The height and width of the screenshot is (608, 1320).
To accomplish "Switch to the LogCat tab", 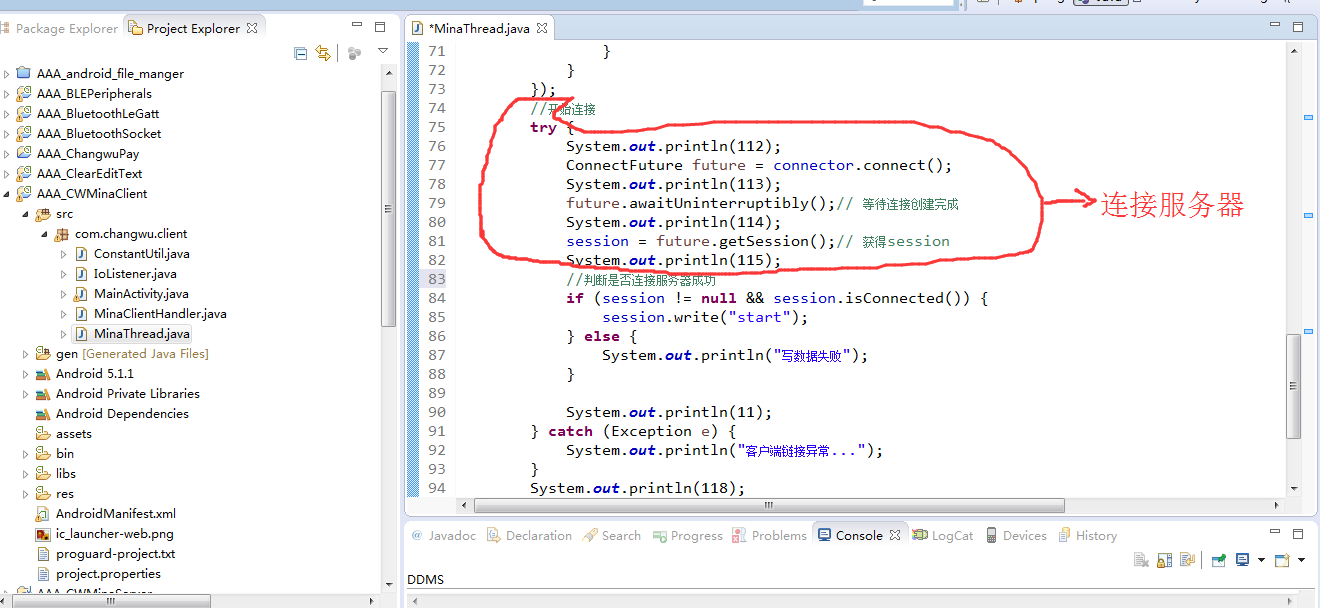I will (942, 536).
